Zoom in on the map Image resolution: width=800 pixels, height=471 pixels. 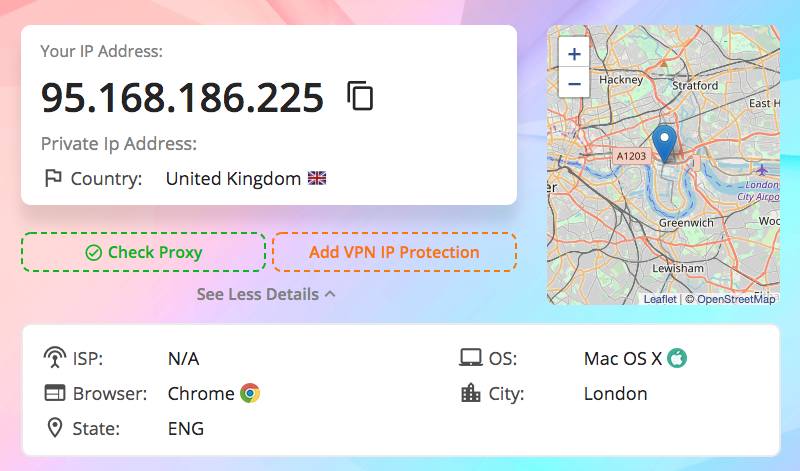tap(574, 53)
